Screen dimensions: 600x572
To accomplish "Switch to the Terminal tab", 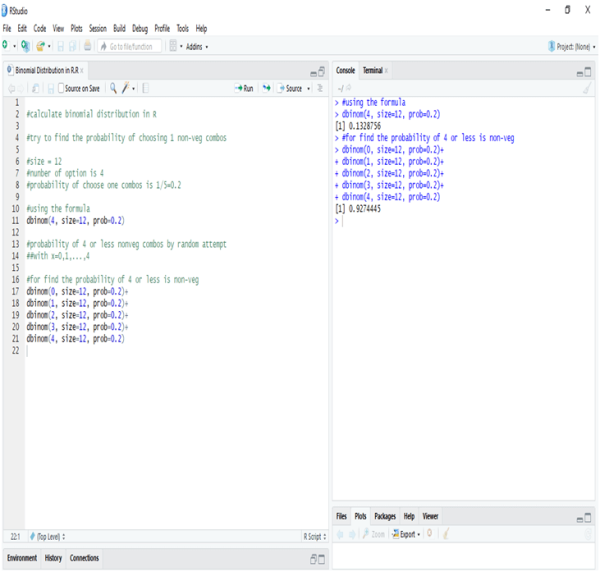I will pyautogui.click(x=372, y=70).
